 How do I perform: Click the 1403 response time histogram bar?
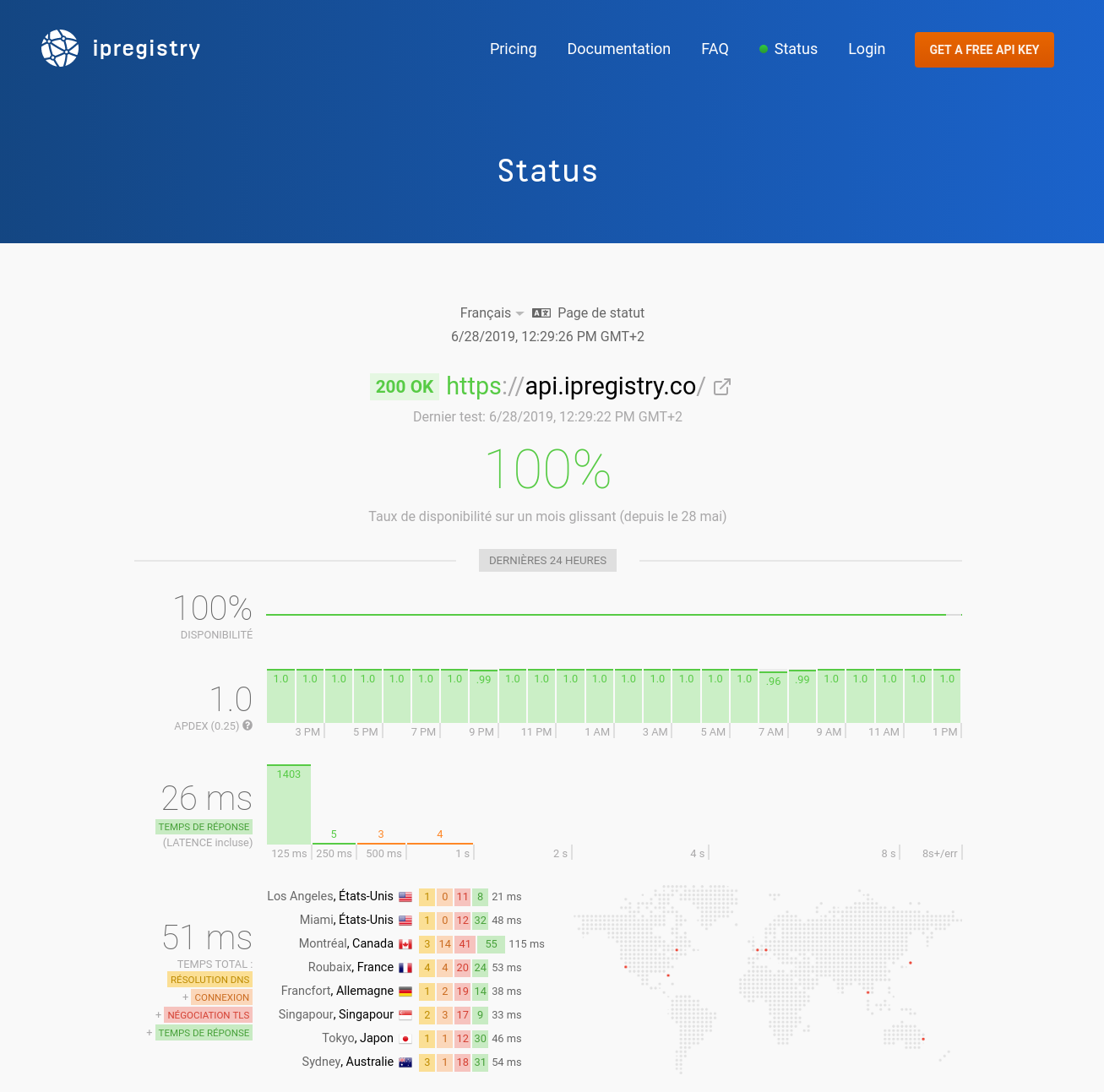point(289,804)
